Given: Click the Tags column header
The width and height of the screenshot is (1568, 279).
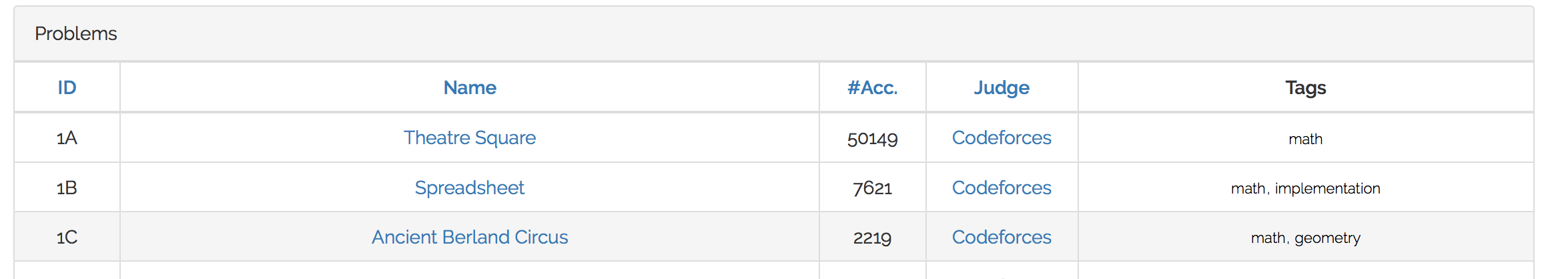Looking at the screenshot, I should (1305, 87).
